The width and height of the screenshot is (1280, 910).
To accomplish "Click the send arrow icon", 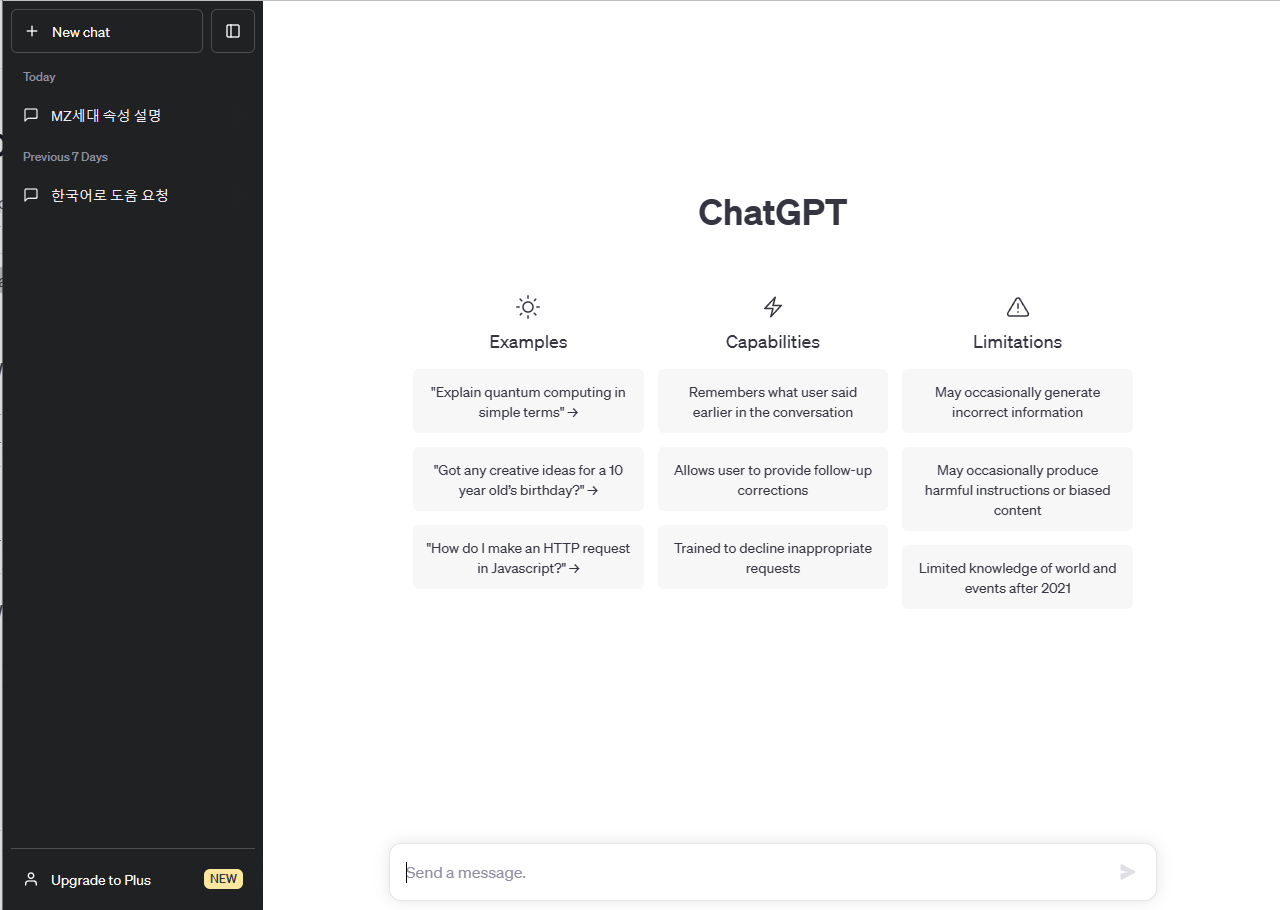I will tap(1128, 872).
